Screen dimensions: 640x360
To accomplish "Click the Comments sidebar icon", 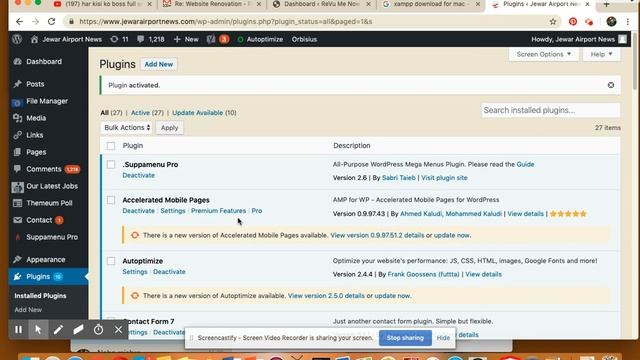I will point(17,169).
